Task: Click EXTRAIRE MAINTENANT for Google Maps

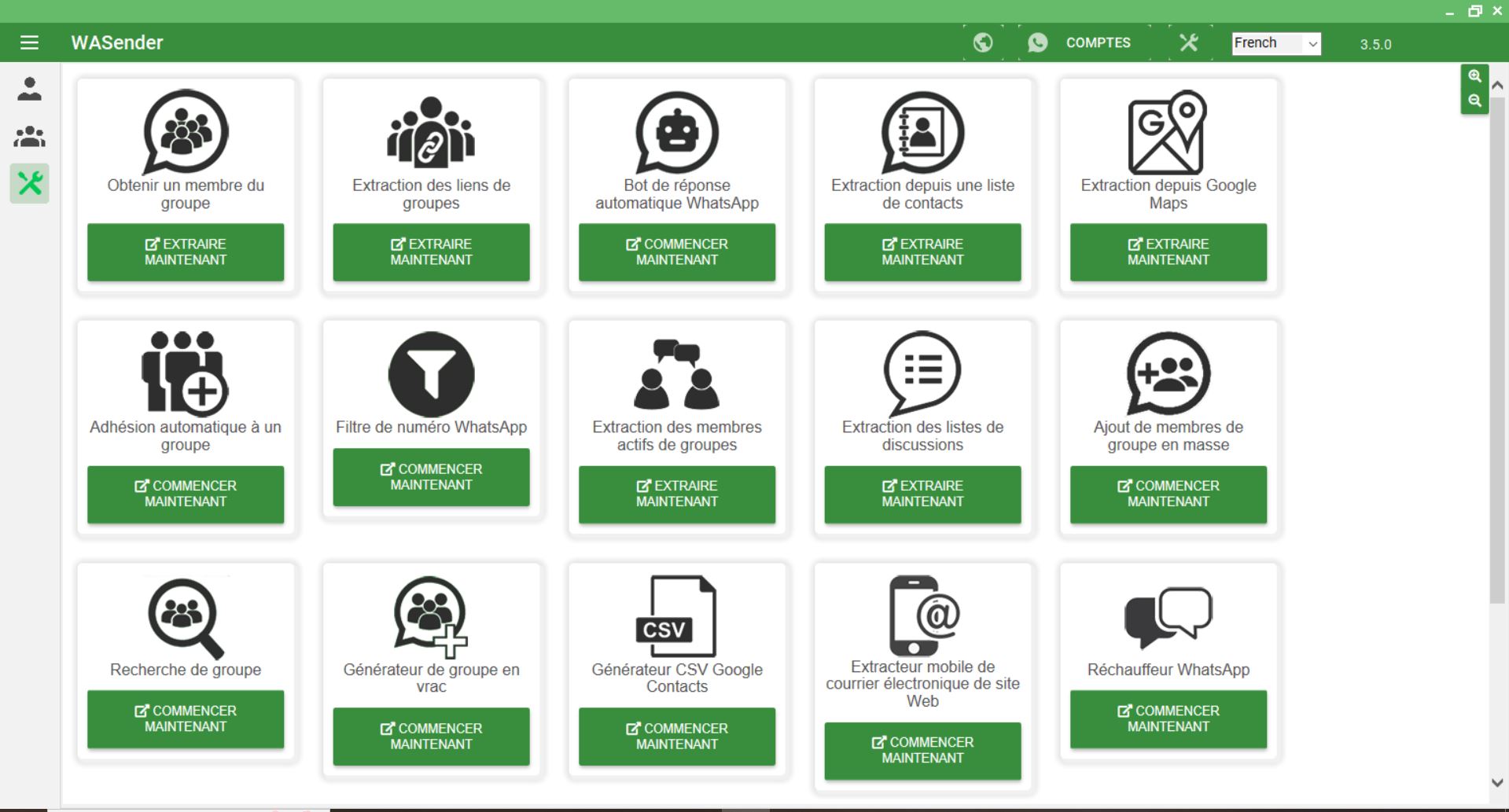Action: [1169, 252]
